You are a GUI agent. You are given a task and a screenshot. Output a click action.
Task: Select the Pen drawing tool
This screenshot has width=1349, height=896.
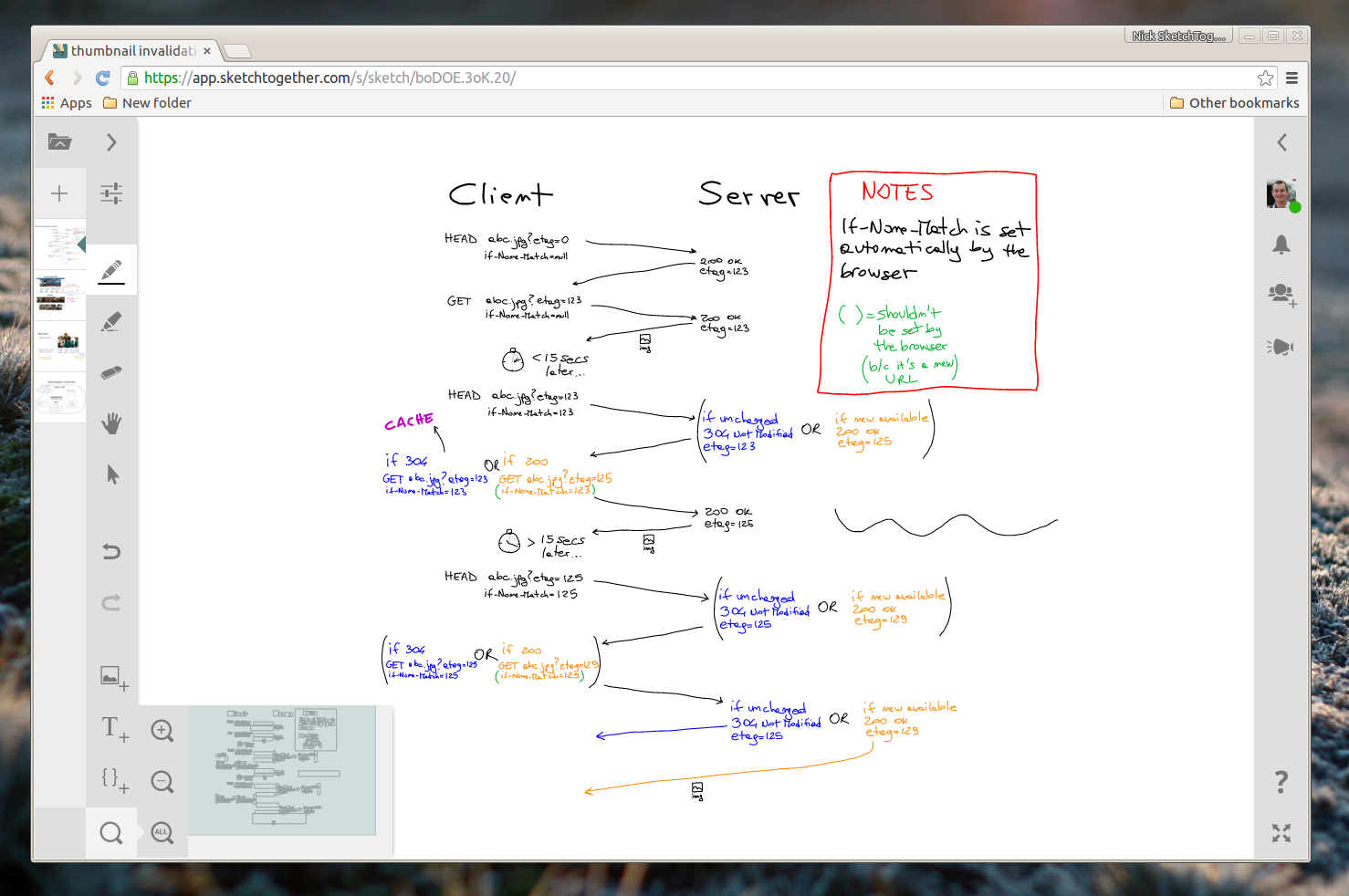coord(111,271)
